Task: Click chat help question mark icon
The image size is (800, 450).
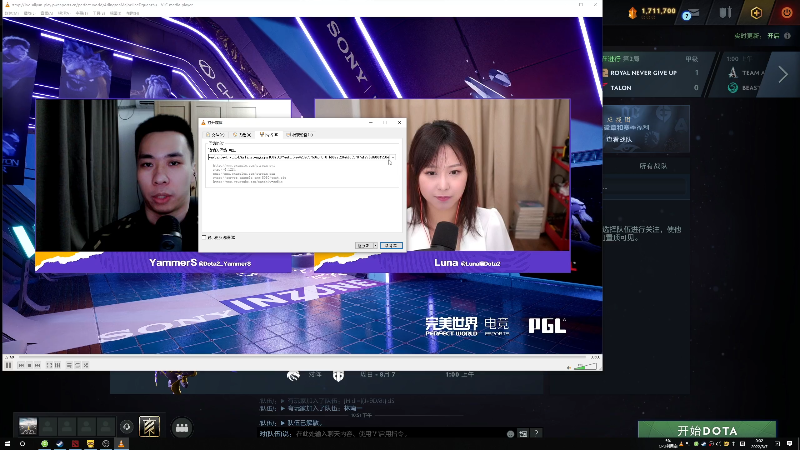Action: [x=536, y=433]
